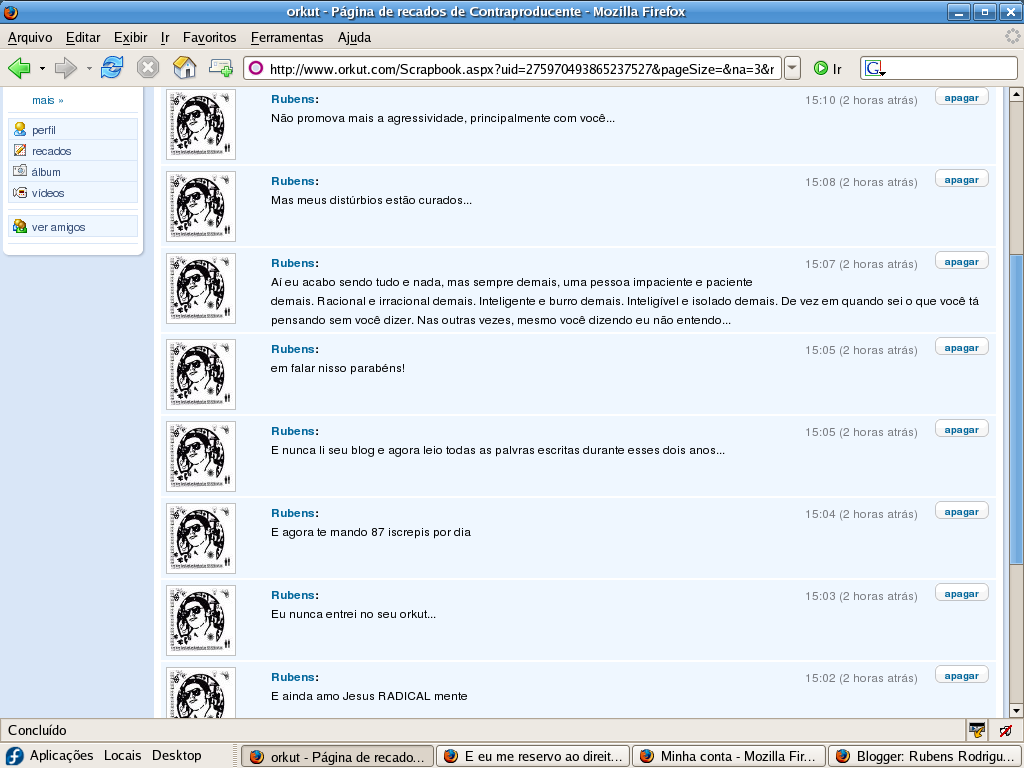Click the recados notepad icon in sidebar
Image resolution: width=1024 pixels, height=768 pixels.
coord(20,150)
